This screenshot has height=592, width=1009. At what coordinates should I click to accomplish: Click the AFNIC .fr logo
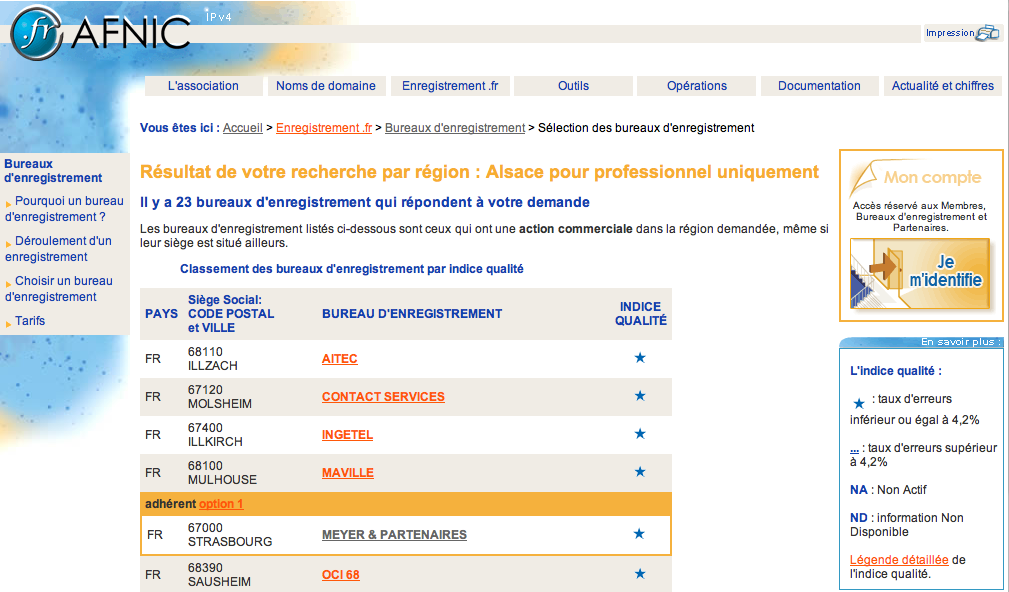coord(101,32)
